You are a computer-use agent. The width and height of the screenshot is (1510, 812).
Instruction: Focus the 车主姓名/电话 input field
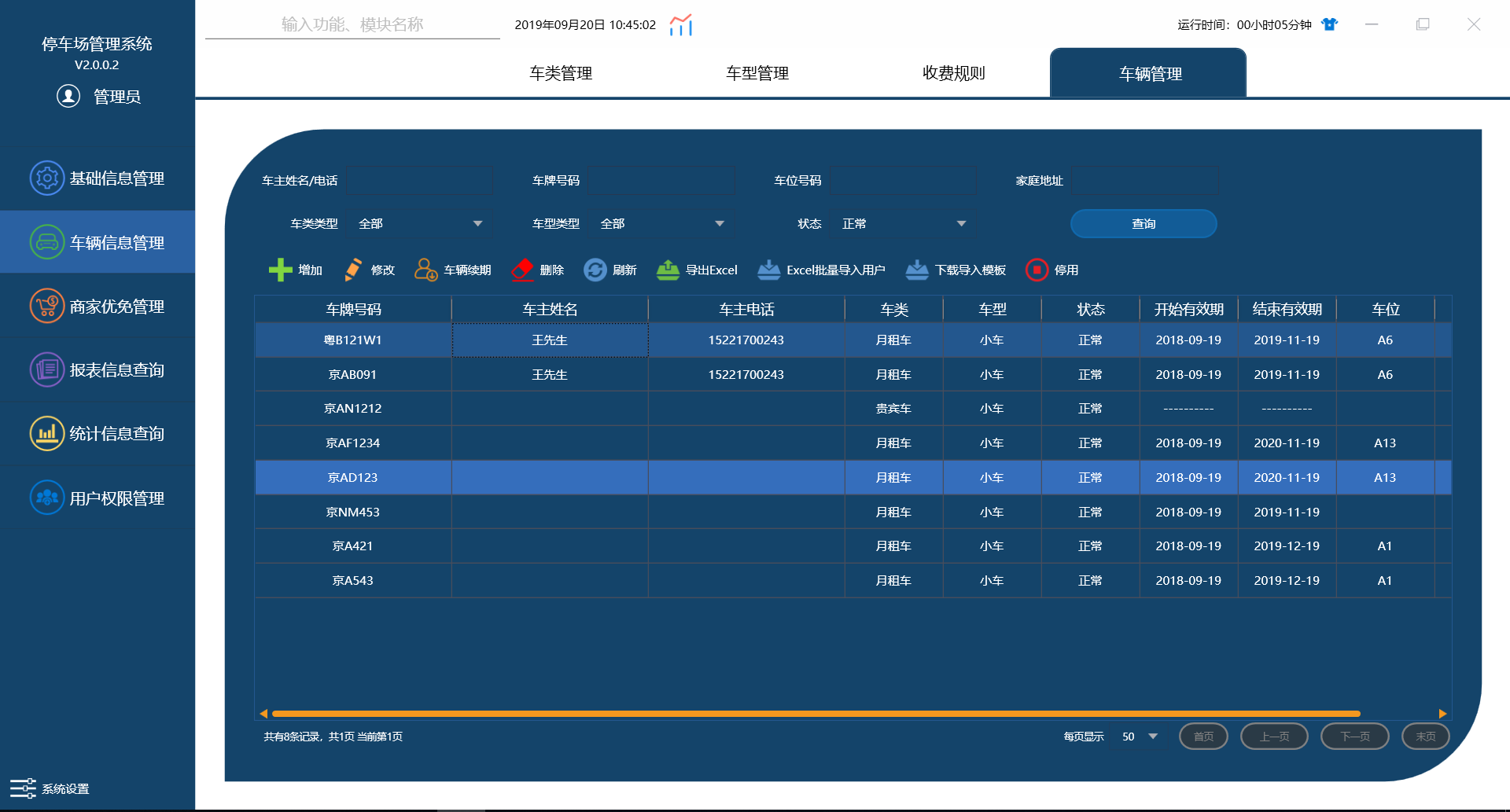(x=420, y=181)
